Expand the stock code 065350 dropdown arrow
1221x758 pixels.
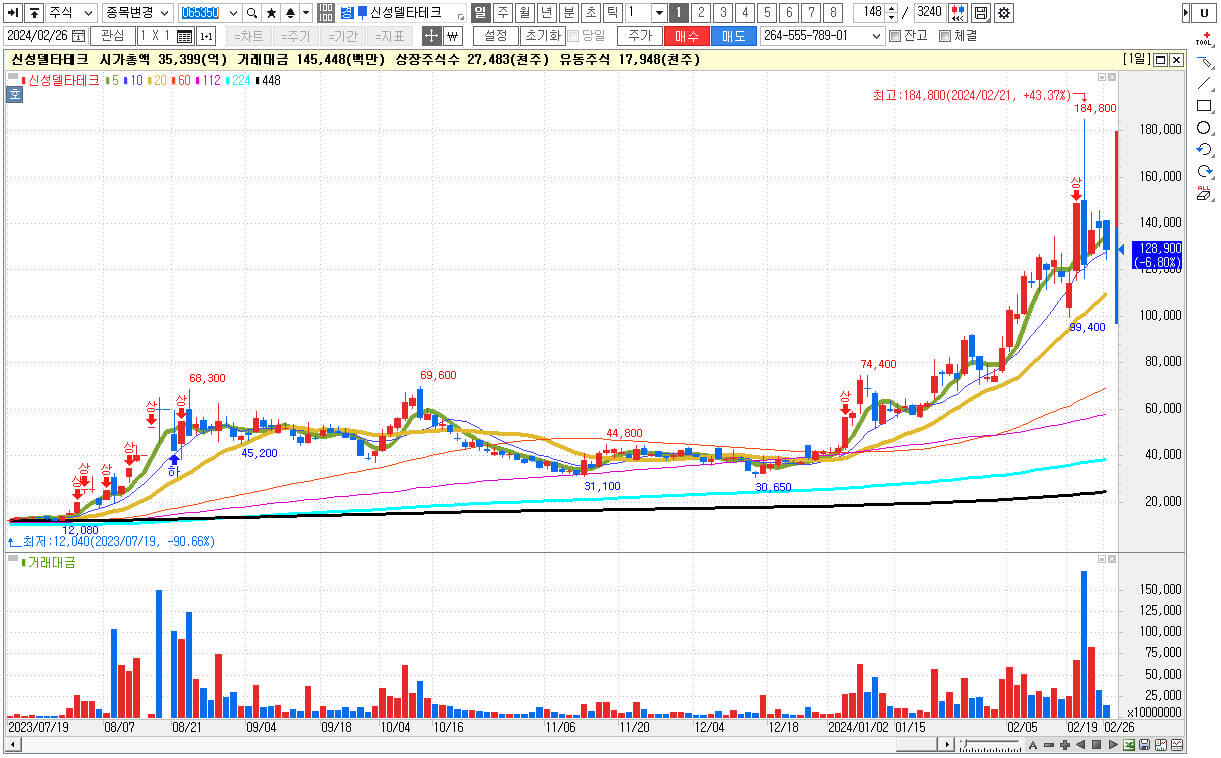[234, 13]
